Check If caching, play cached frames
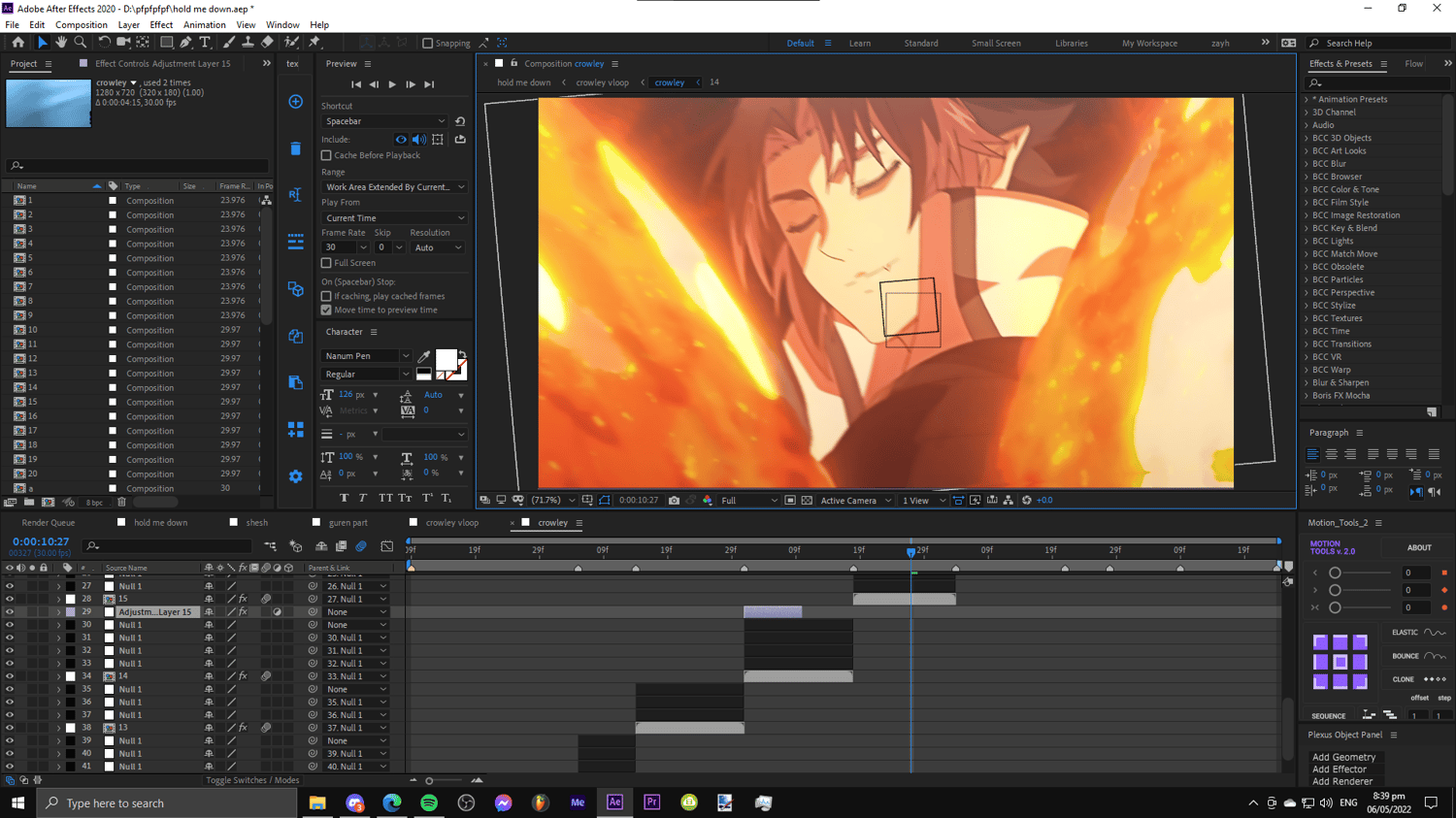The image size is (1456, 818). click(326, 296)
